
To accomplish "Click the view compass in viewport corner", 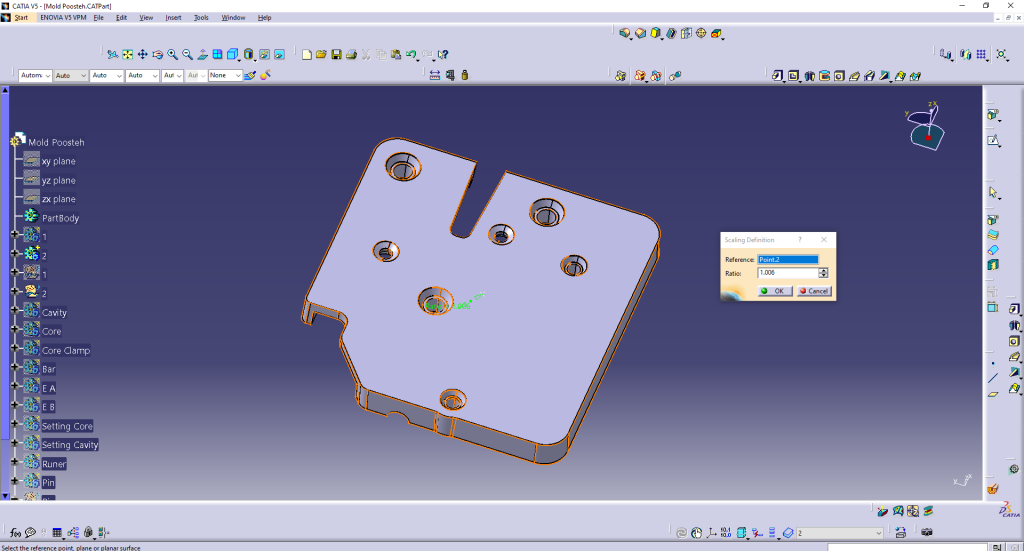I will tap(926, 127).
